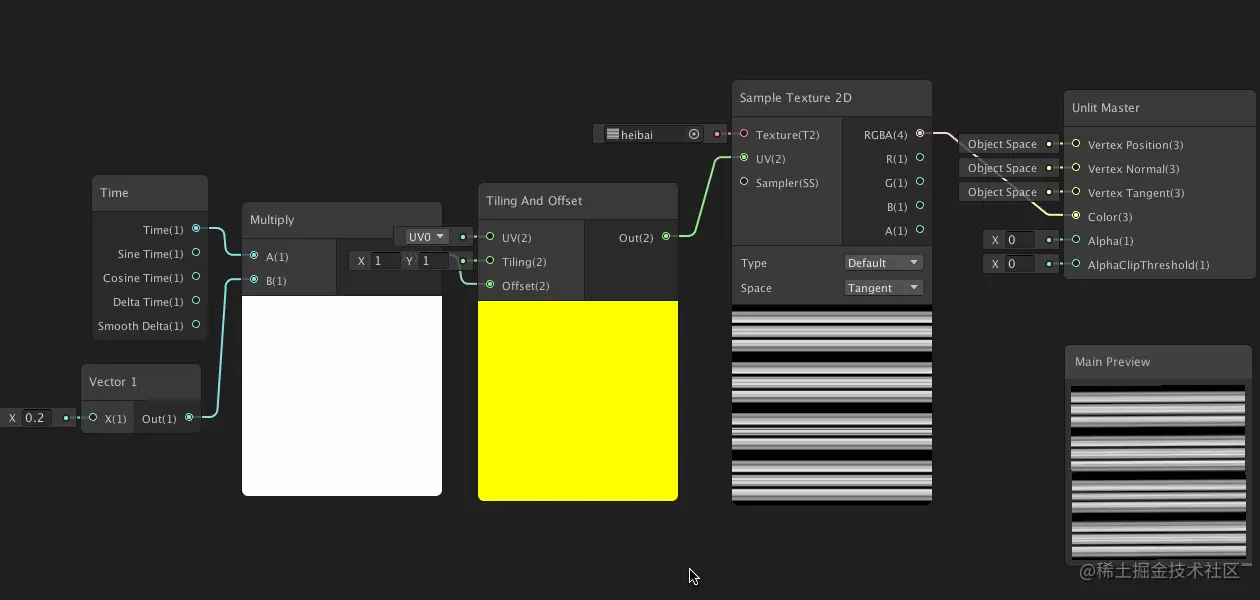Click the Sampler(SS) input port
The width and height of the screenshot is (1260, 600).
[x=744, y=182]
